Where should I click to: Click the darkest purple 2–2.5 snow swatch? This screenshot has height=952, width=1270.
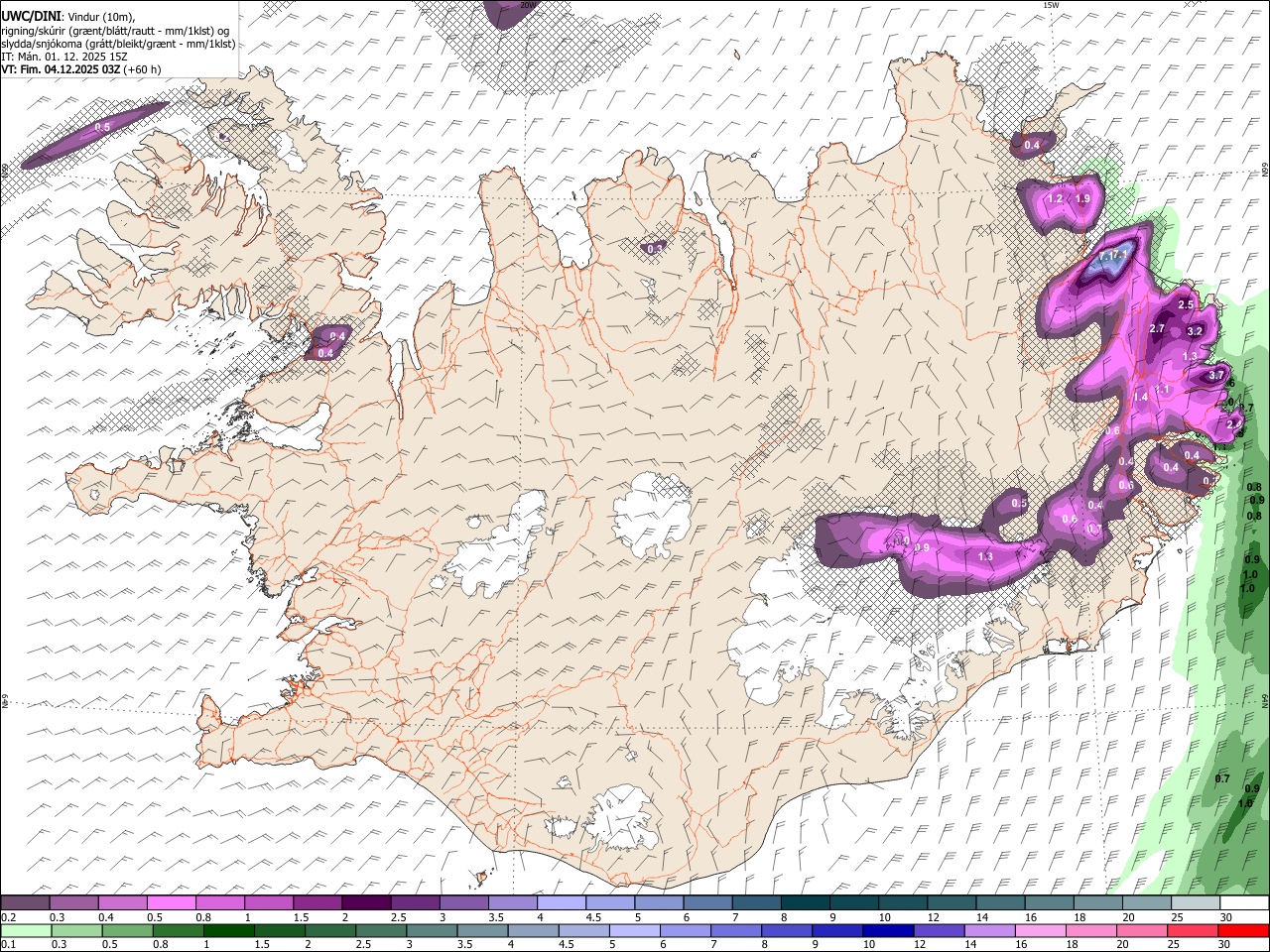coord(366,903)
